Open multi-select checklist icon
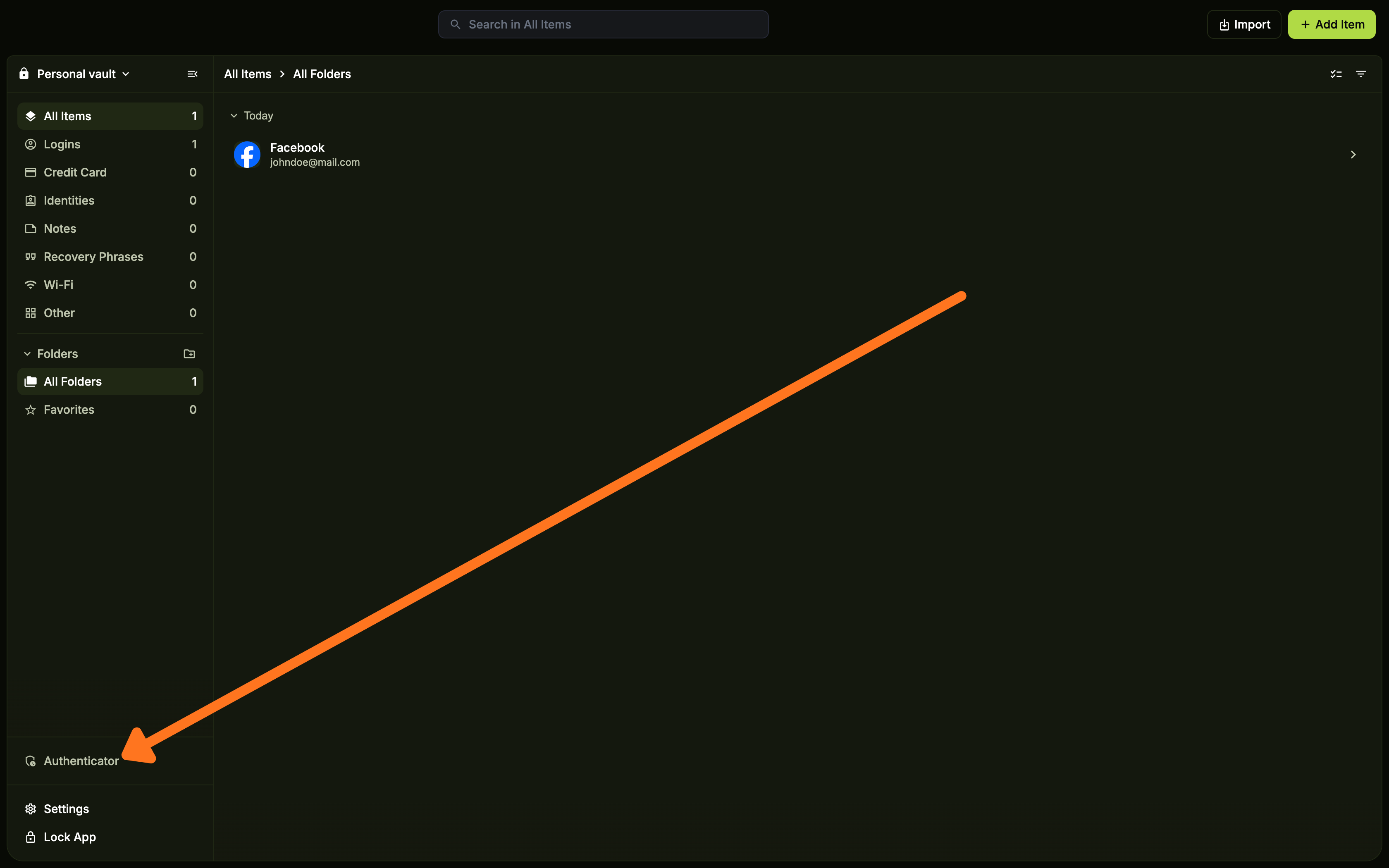Viewport: 1389px width, 868px height. coord(1336,74)
